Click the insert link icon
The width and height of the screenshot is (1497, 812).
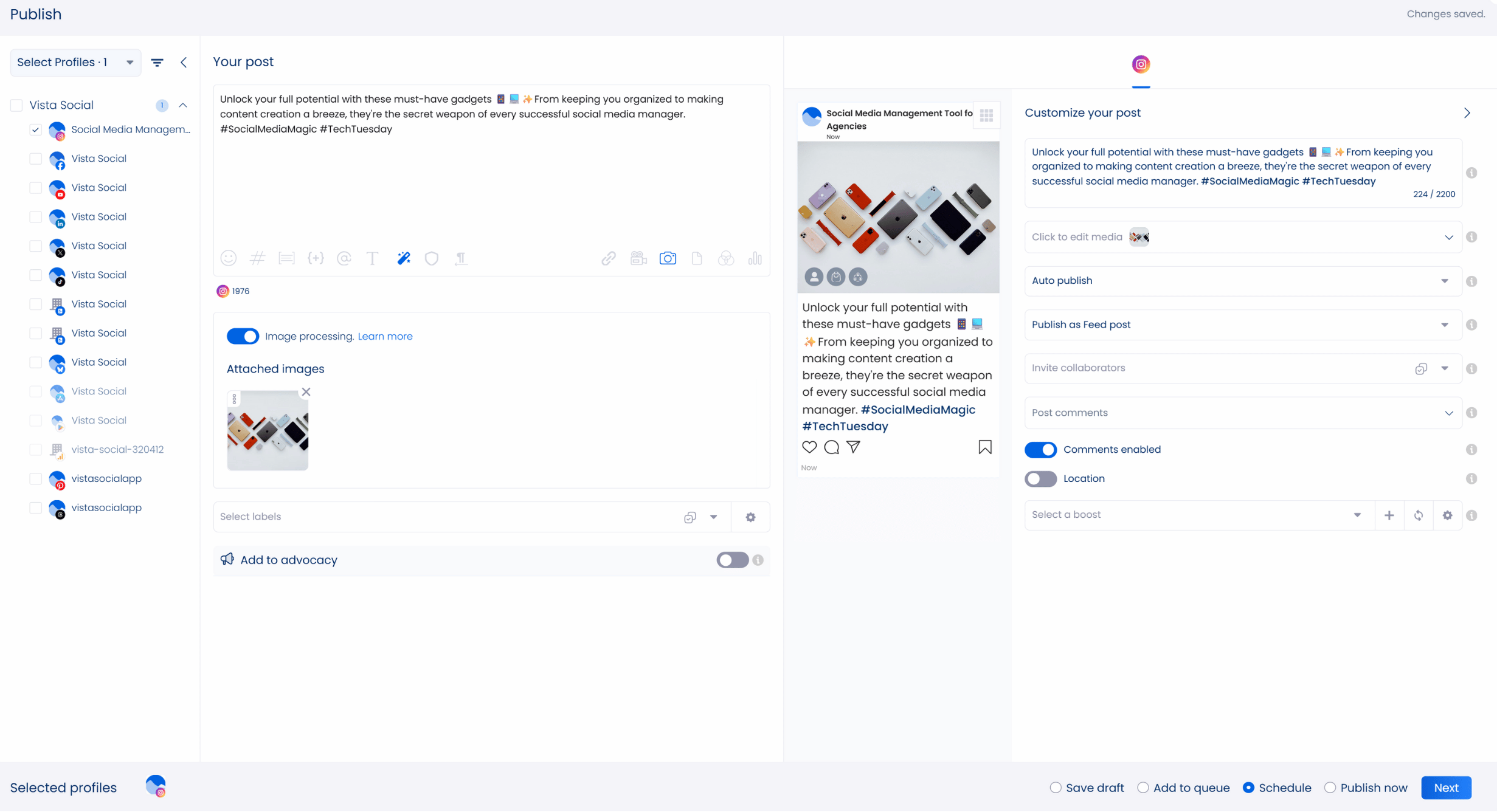click(x=609, y=259)
